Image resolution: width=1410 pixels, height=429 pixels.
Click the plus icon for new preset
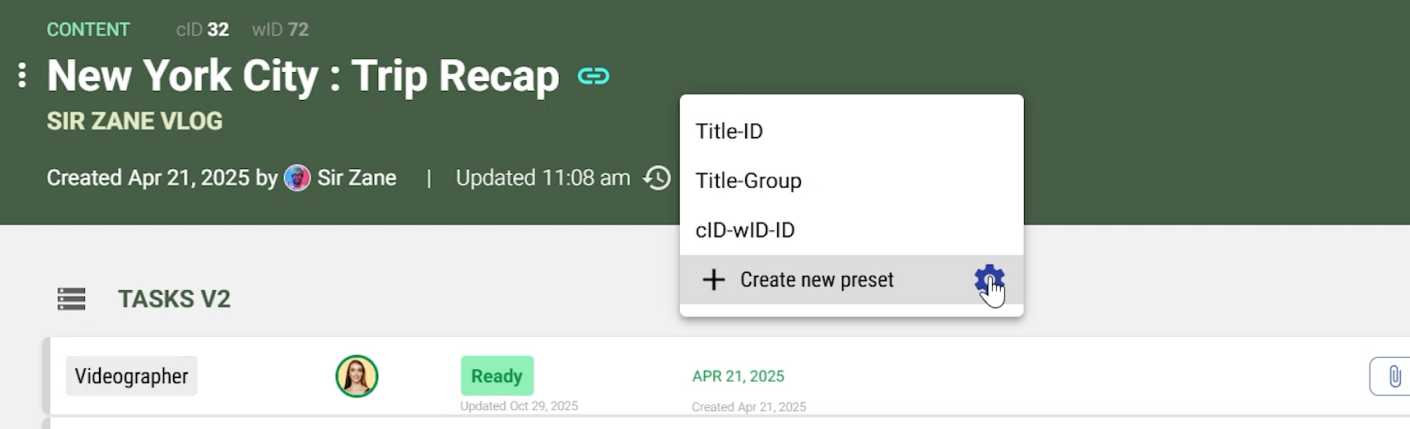pos(713,280)
